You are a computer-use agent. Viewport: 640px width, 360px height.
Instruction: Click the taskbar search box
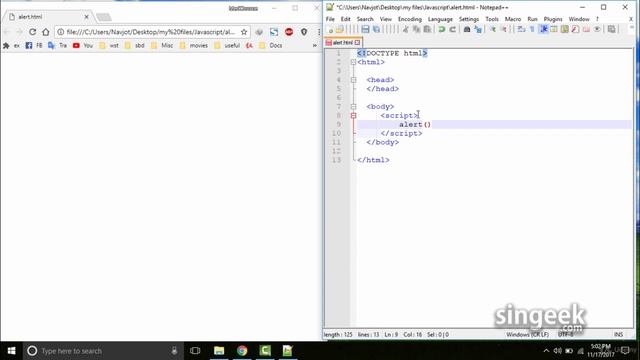click(102, 351)
